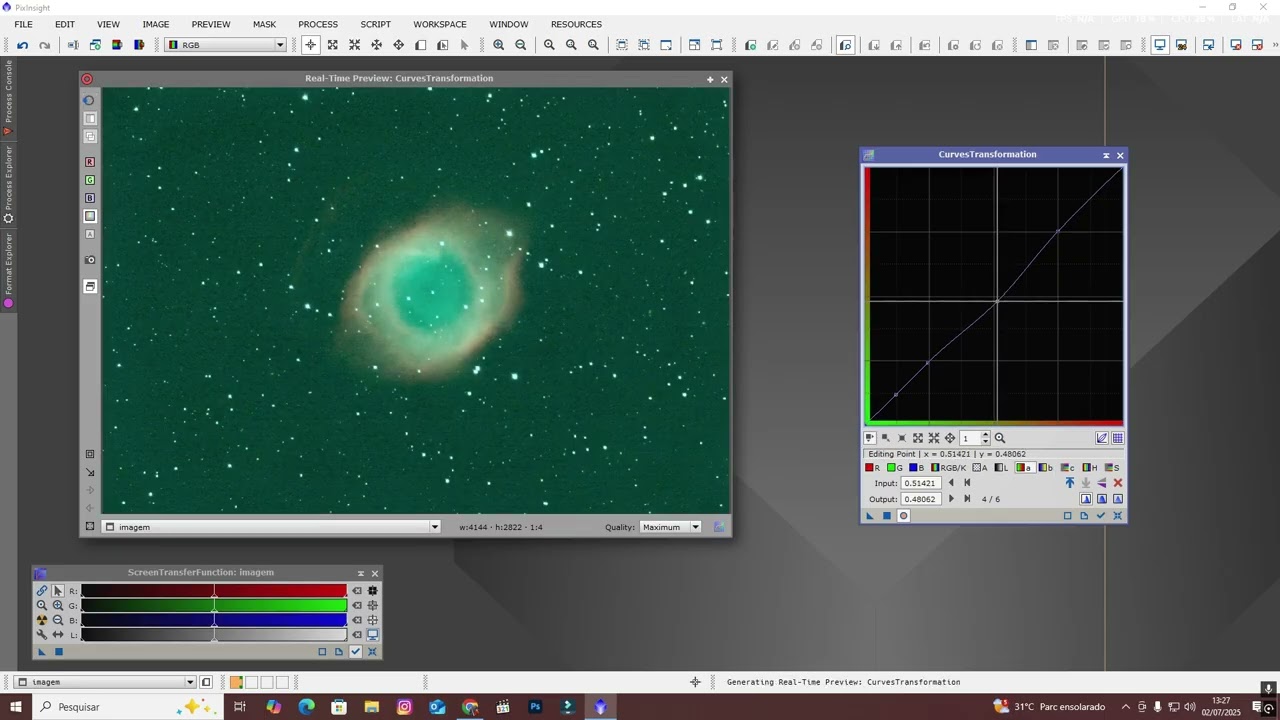Adjust the STF red channel midtones slider
Image resolution: width=1280 pixels, height=720 pixels.
pos(214,591)
